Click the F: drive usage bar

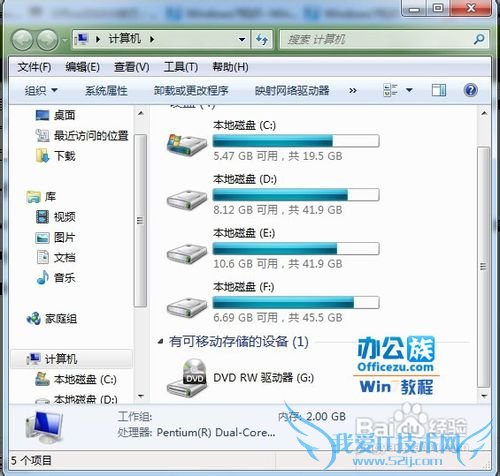tap(296, 302)
